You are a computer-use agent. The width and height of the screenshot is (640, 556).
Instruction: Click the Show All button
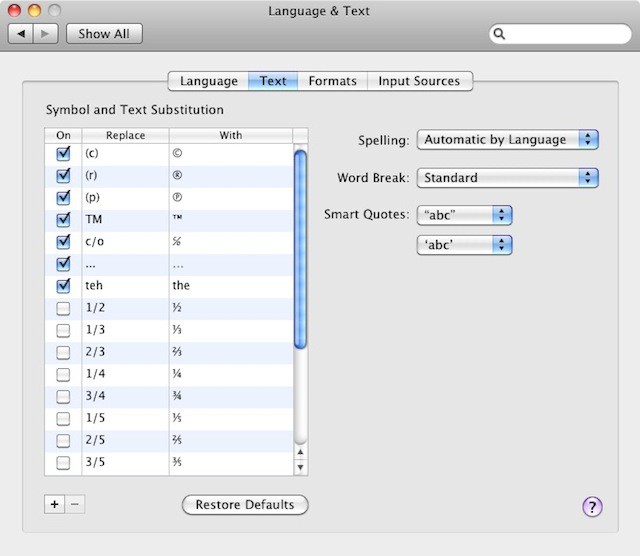[105, 34]
